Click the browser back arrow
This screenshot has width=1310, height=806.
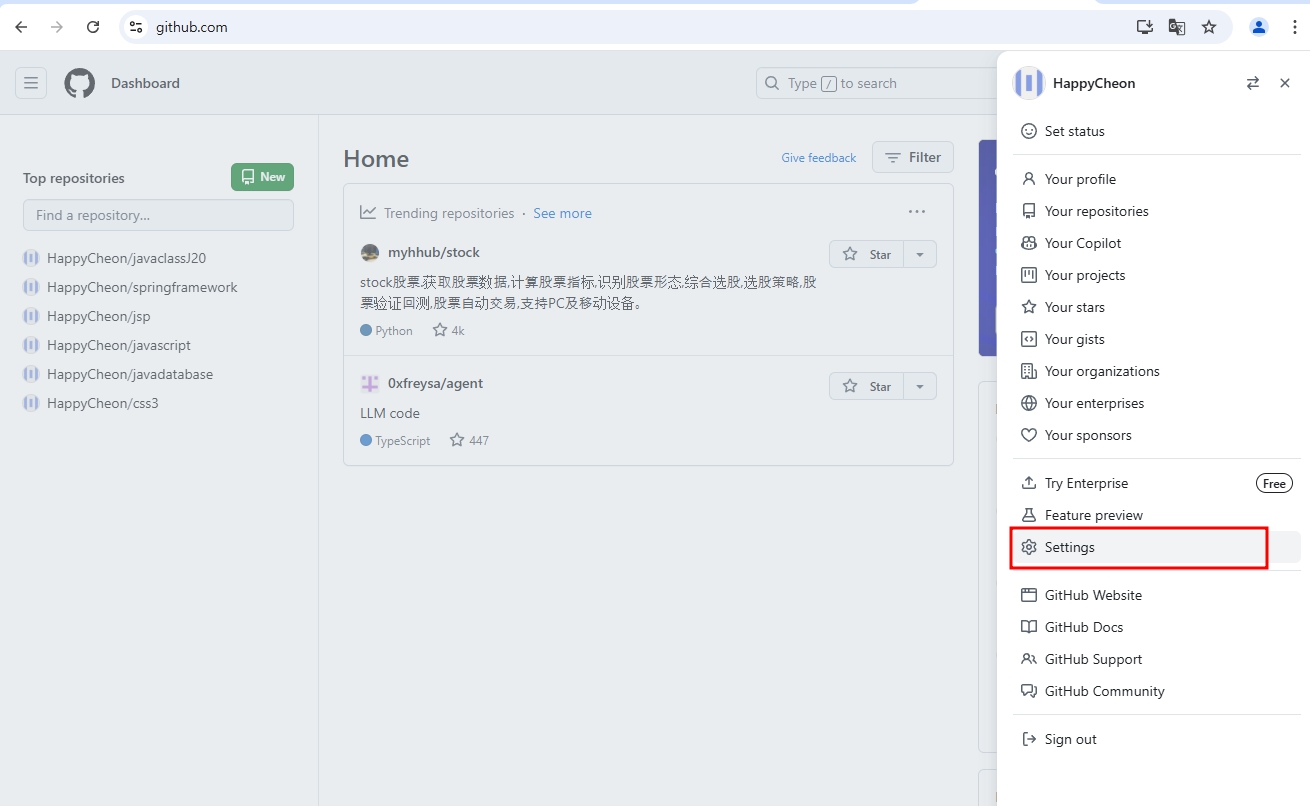click(x=21, y=27)
